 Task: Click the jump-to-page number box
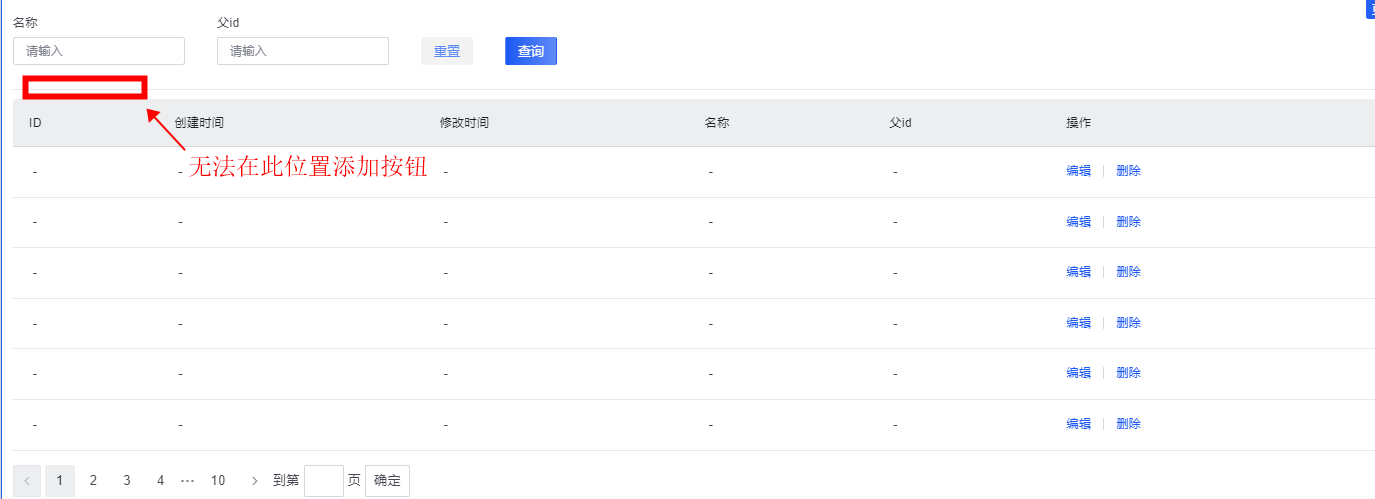pyautogui.click(x=324, y=481)
